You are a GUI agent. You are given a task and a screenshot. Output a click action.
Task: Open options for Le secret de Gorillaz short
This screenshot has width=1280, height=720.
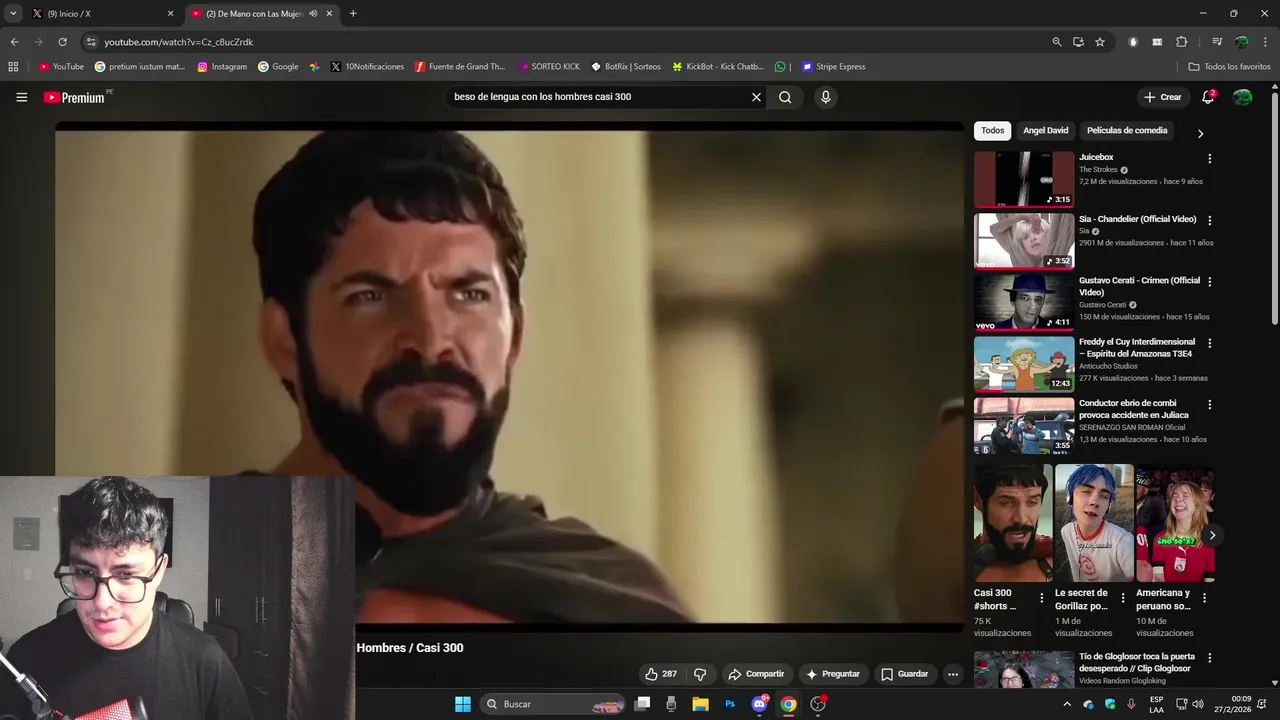[1122, 598]
